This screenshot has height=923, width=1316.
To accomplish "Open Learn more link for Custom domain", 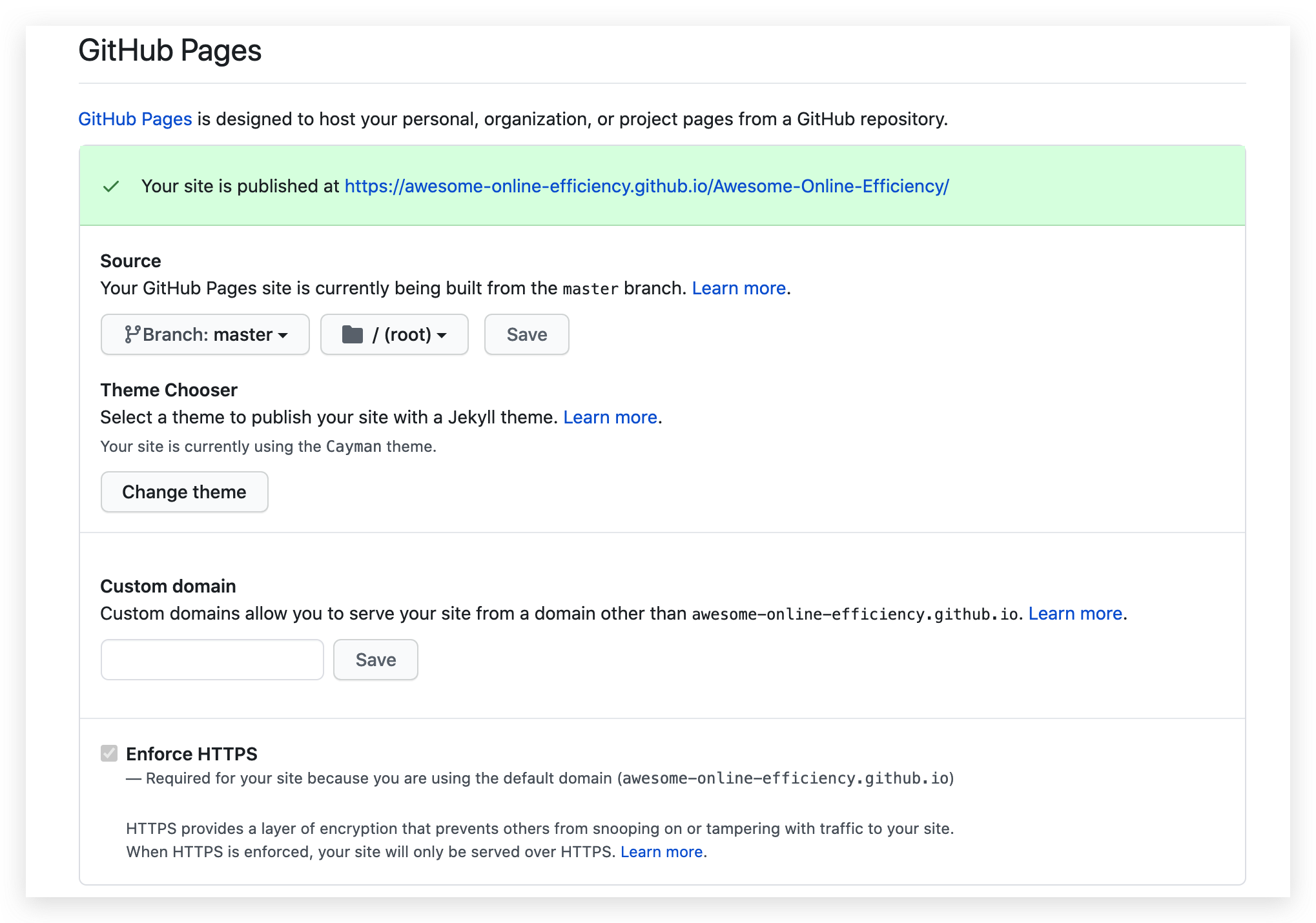I will 1075,614.
